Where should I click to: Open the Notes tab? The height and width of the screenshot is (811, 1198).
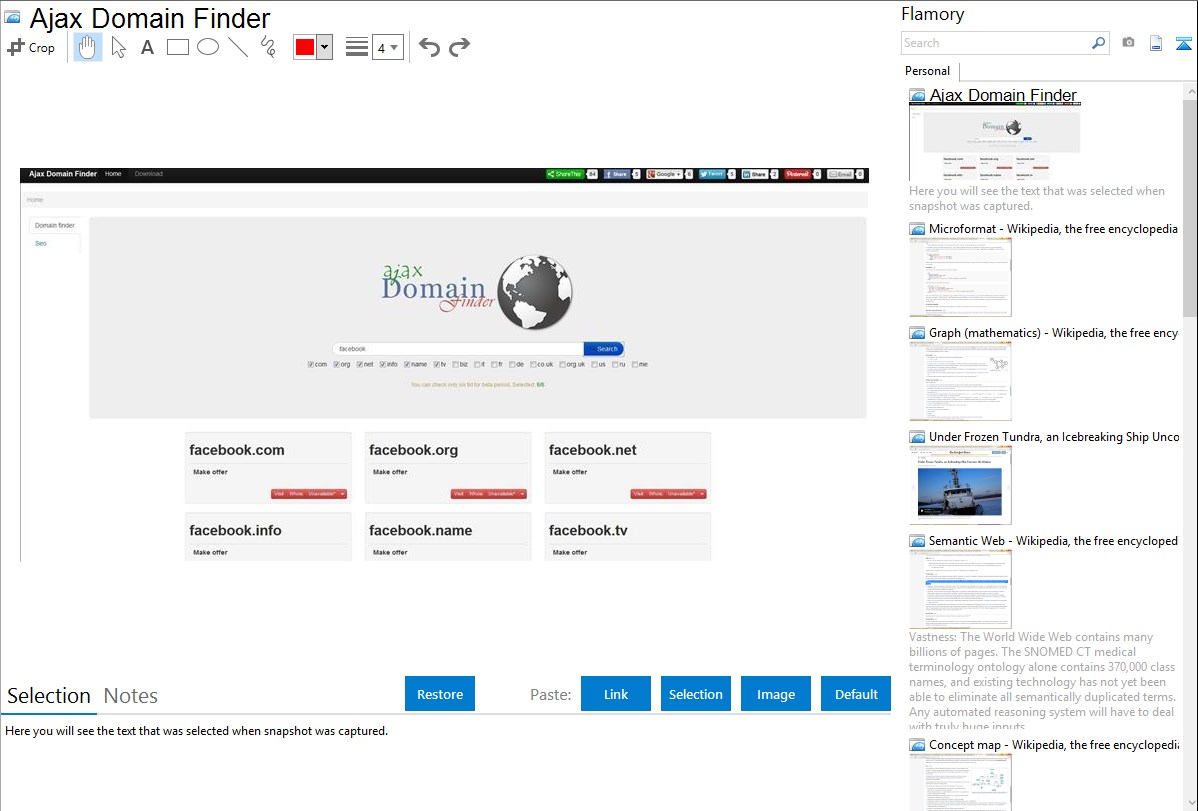pos(131,696)
